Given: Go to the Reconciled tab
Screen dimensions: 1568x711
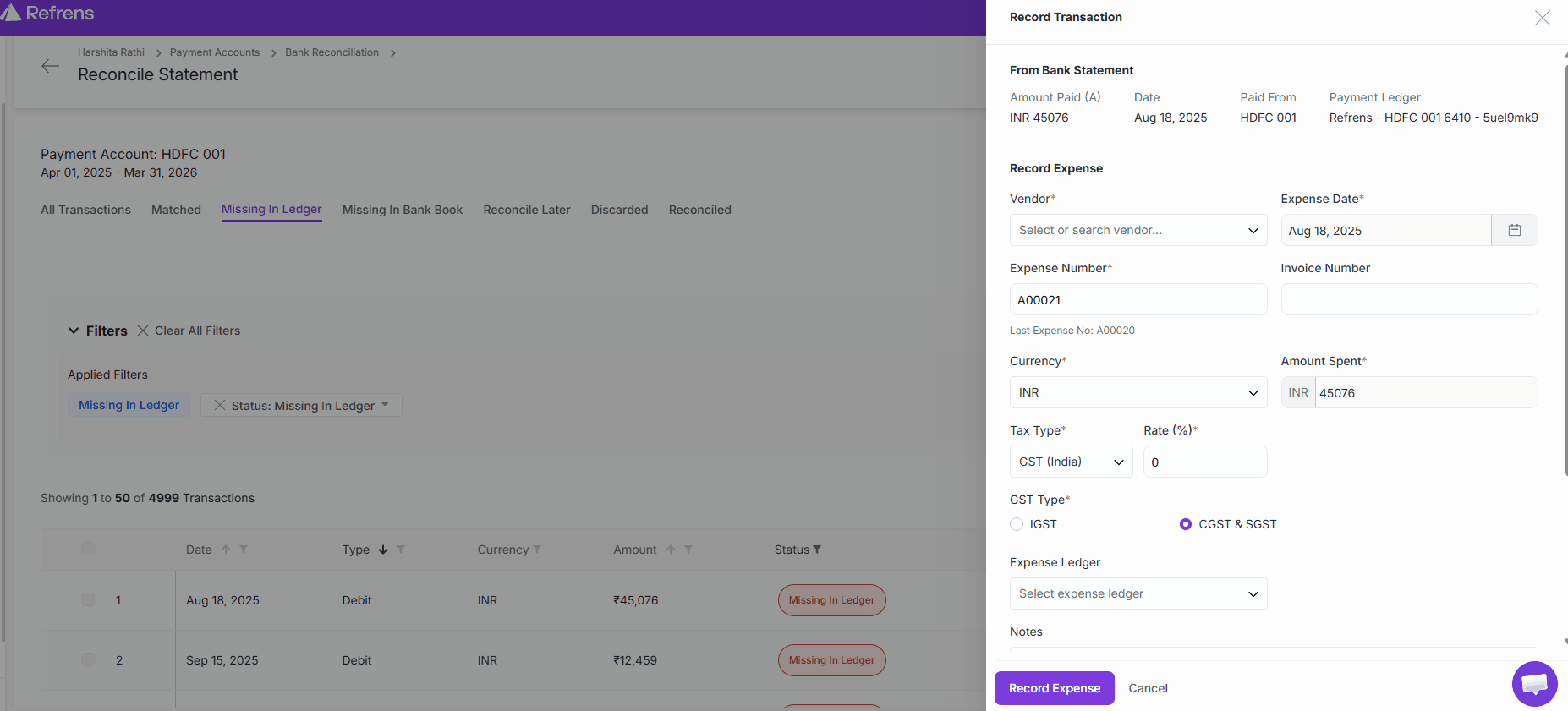Looking at the screenshot, I should [699, 210].
